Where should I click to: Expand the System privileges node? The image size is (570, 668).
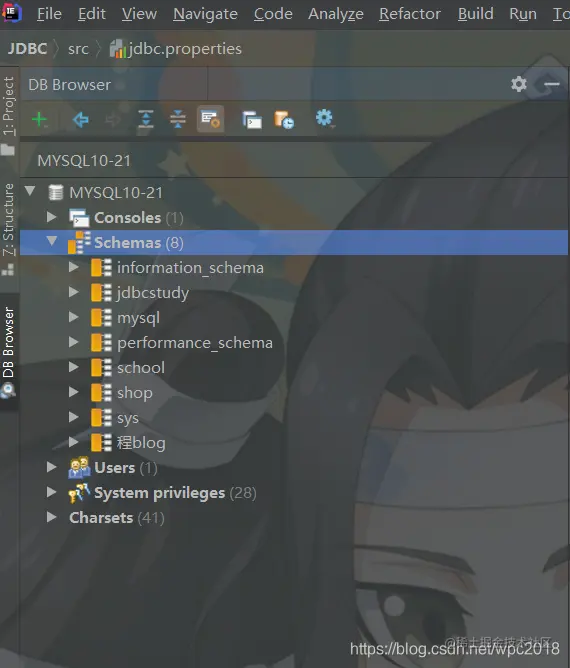tap(52, 492)
